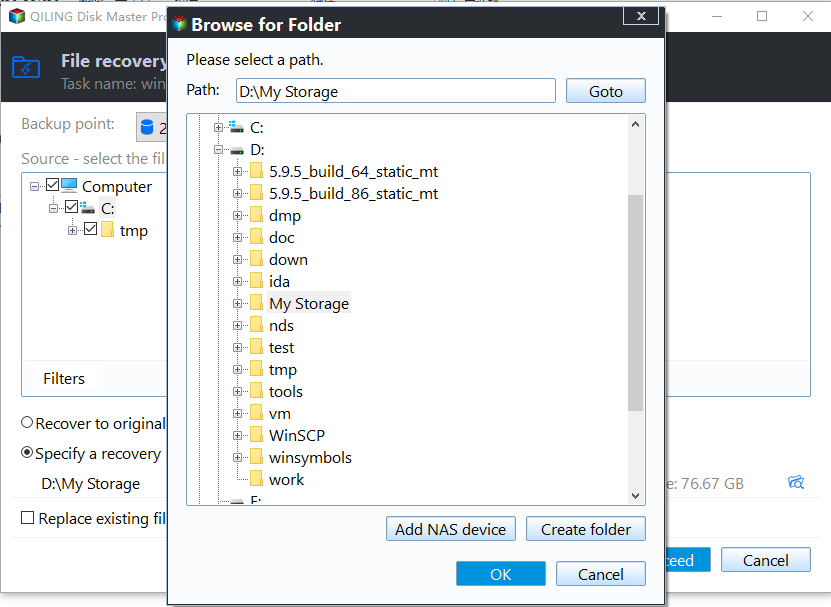Click the dmp folder icon

click(257, 215)
